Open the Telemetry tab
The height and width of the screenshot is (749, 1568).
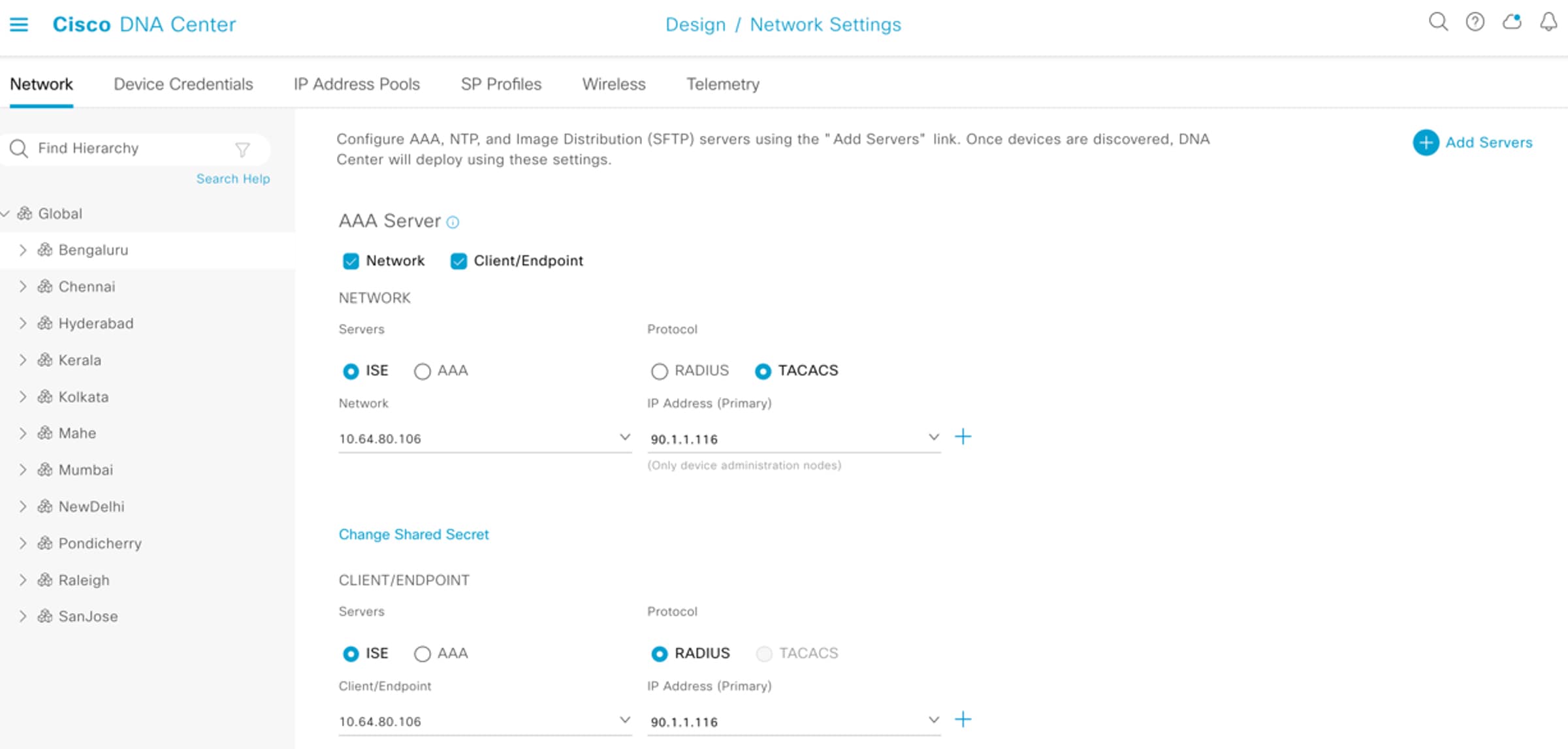pyautogui.click(x=722, y=84)
